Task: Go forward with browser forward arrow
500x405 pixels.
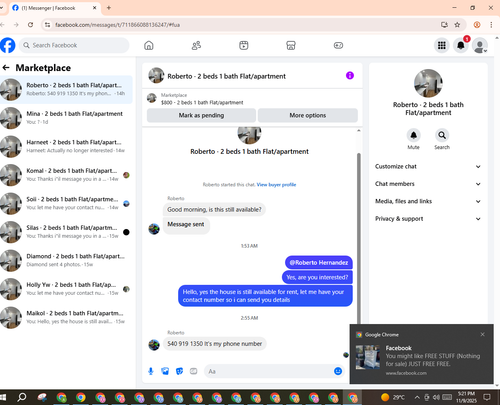Action: click(x=16, y=25)
